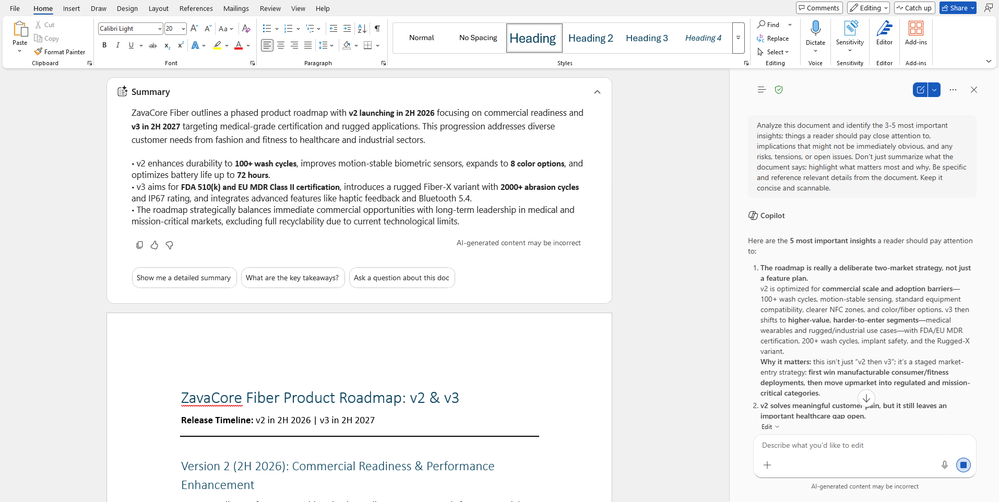Add attachment with plus icon in Copilot

point(767,465)
